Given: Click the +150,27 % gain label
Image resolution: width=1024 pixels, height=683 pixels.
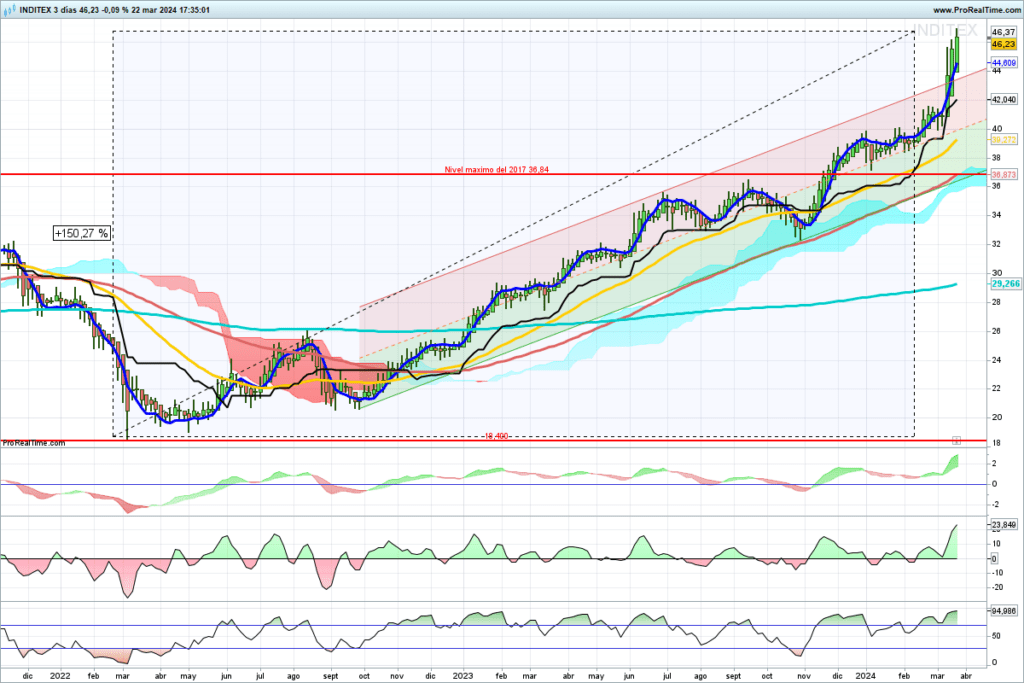Looking at the screenshot, I should 82,233.
